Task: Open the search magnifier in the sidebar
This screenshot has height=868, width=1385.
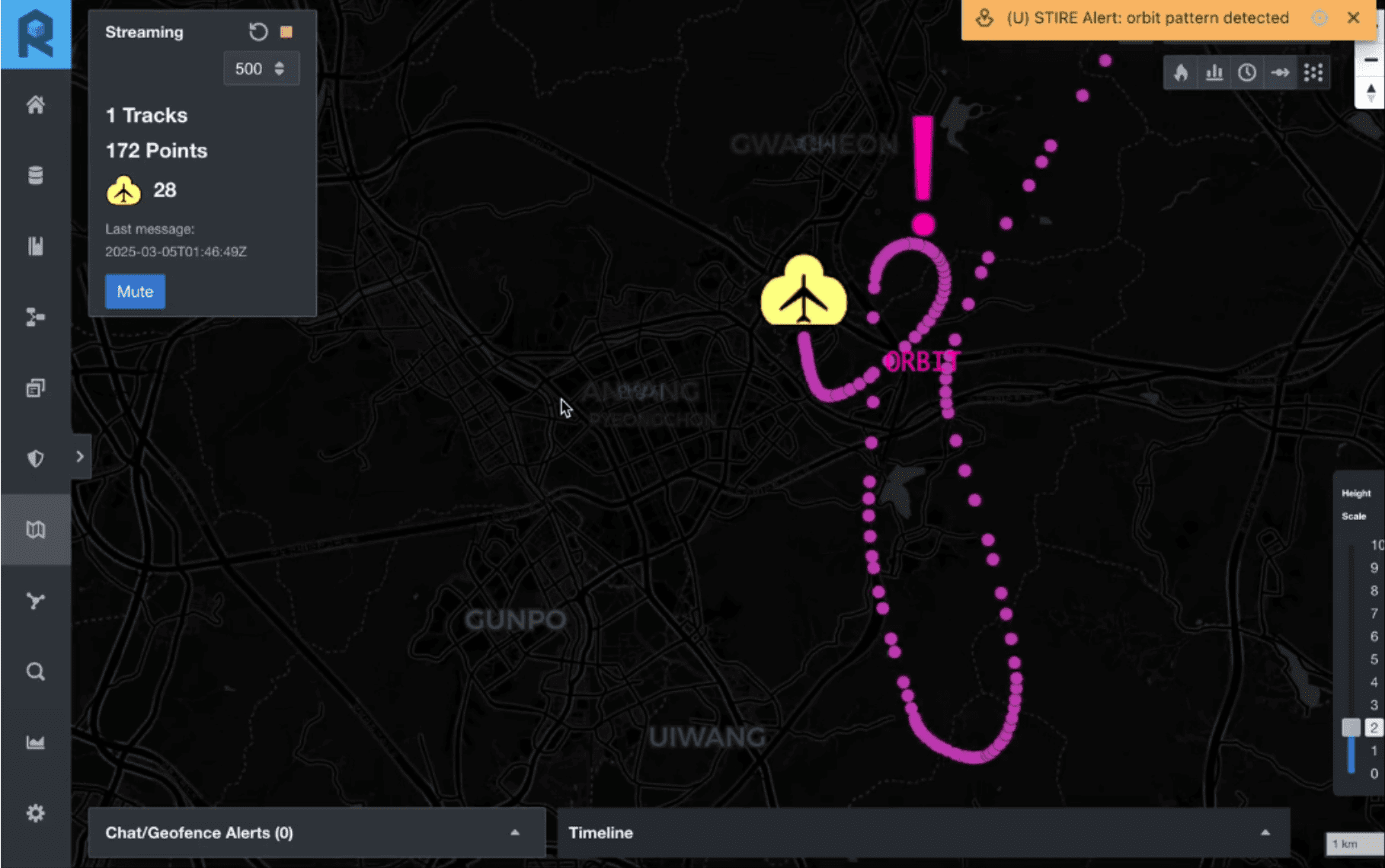Action: coord(36,672)
